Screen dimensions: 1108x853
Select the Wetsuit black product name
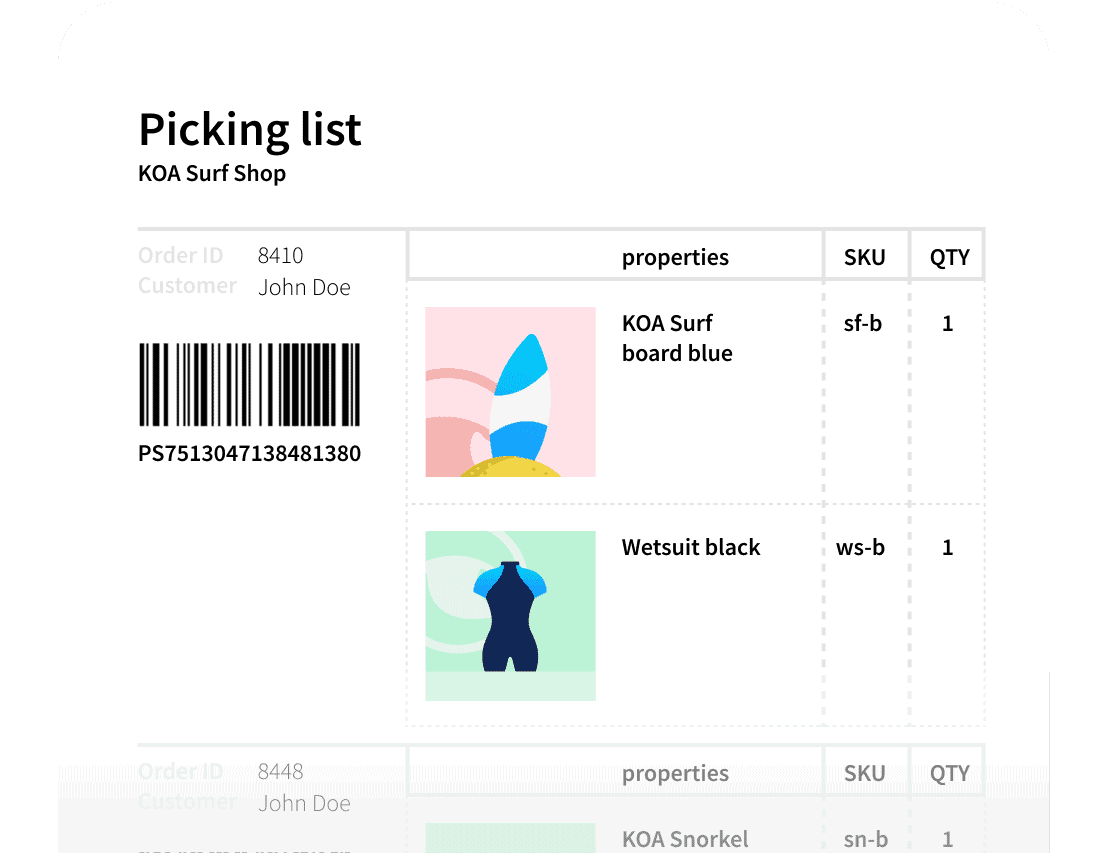pyautogui.click(x=690, y=547)
